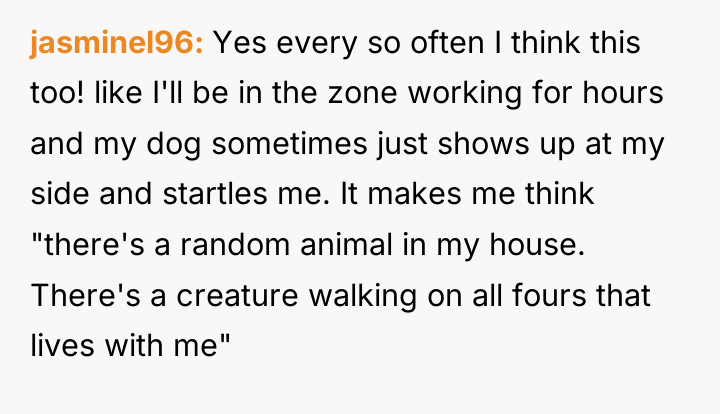The width and height of the screenshot is (720, 414).
Task: Click on the word "creature"
Action: coord(237,295)
